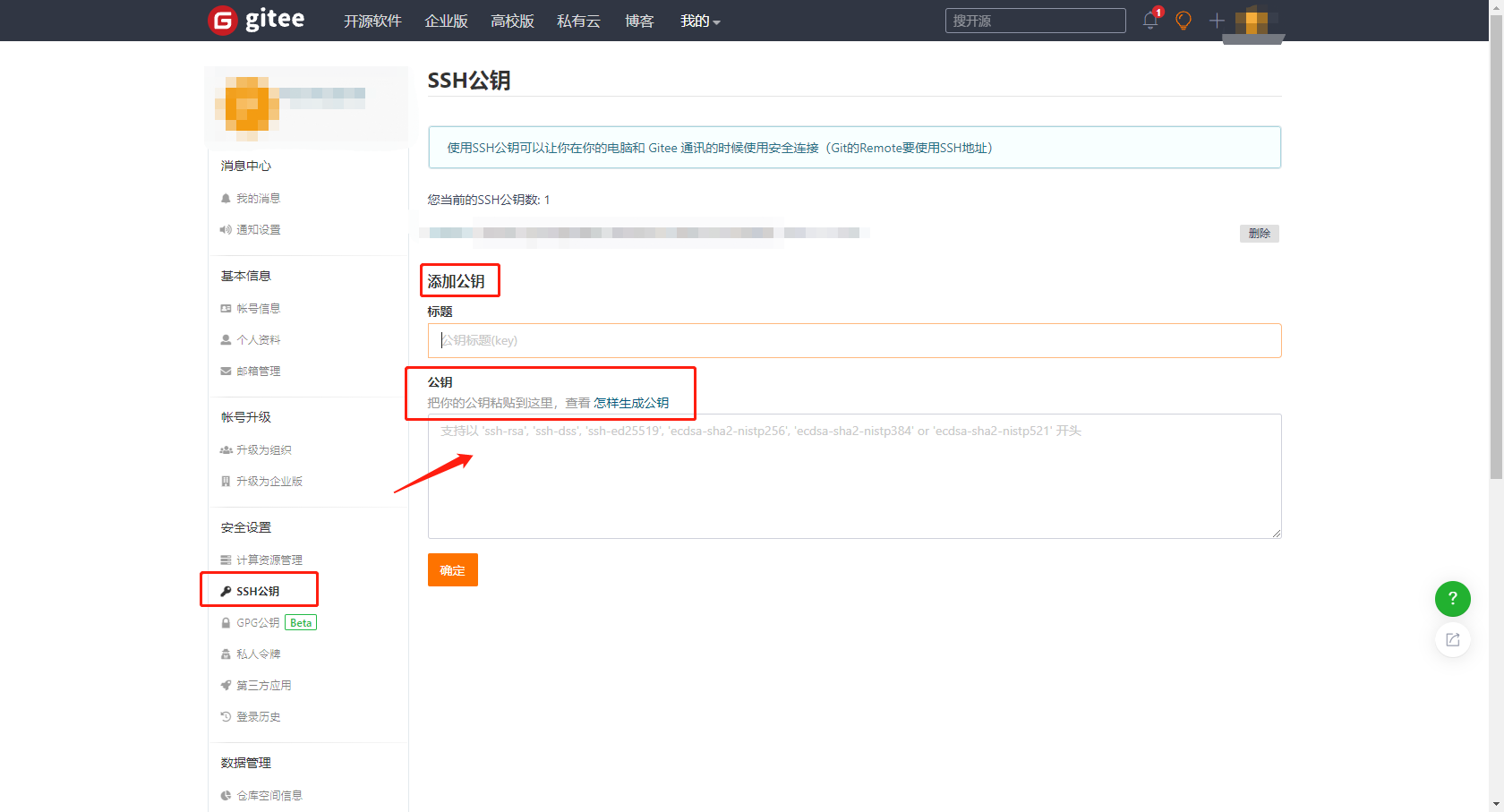Open the notifications bell icon
Viewport: 1504px width, 812px height.
(x=1151, y=20)
